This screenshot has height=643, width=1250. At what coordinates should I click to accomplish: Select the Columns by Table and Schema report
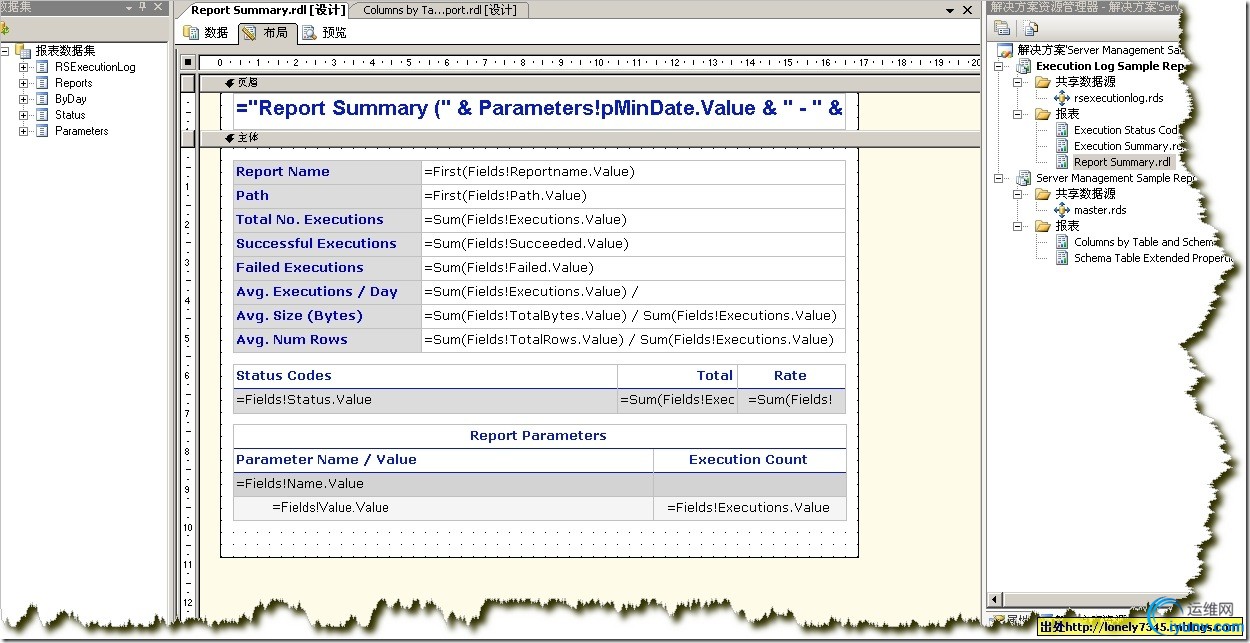pyautogui.click(x=1136, y=242)
